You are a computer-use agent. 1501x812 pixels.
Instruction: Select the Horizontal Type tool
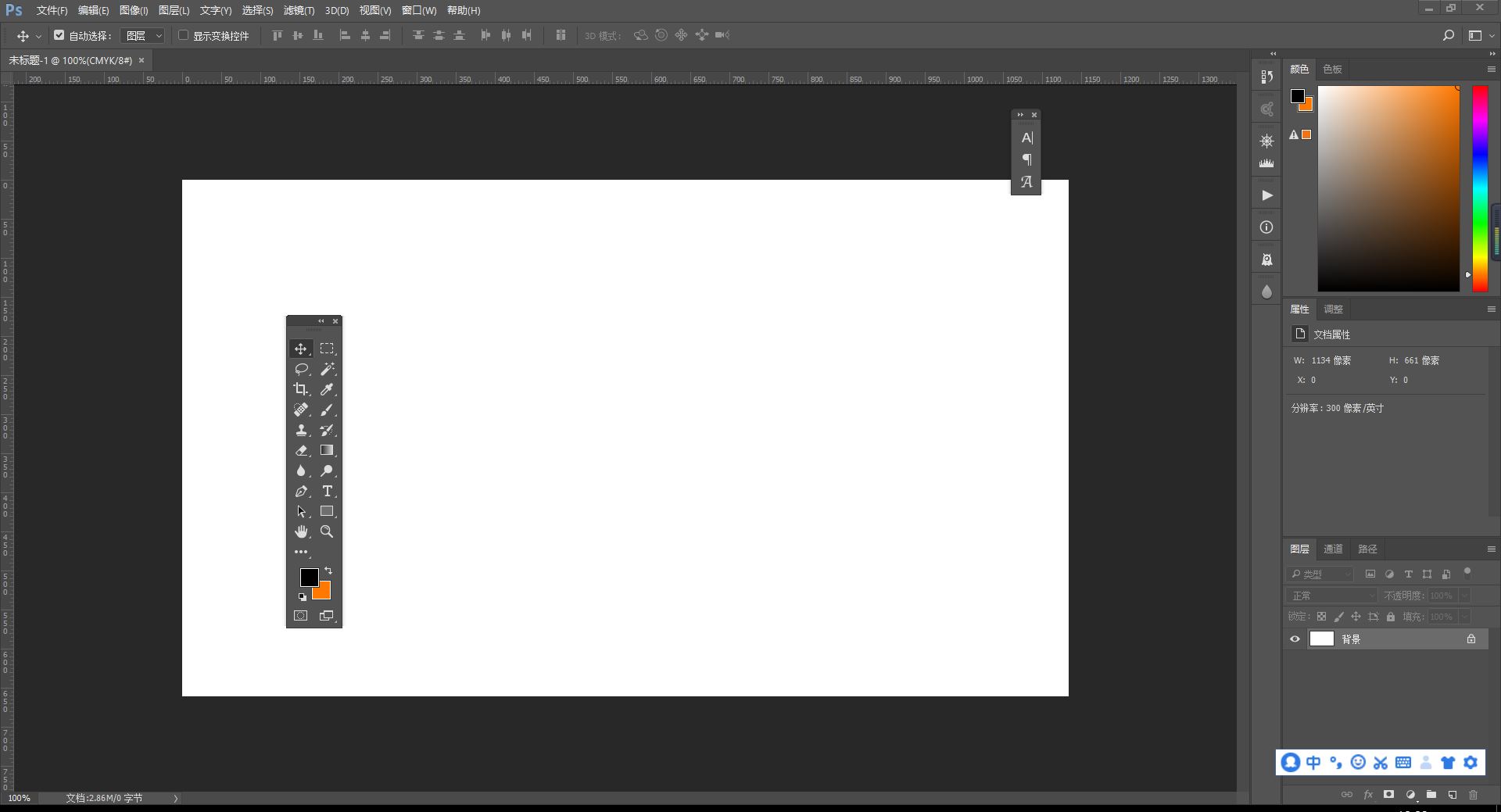(x=328, y=491)
